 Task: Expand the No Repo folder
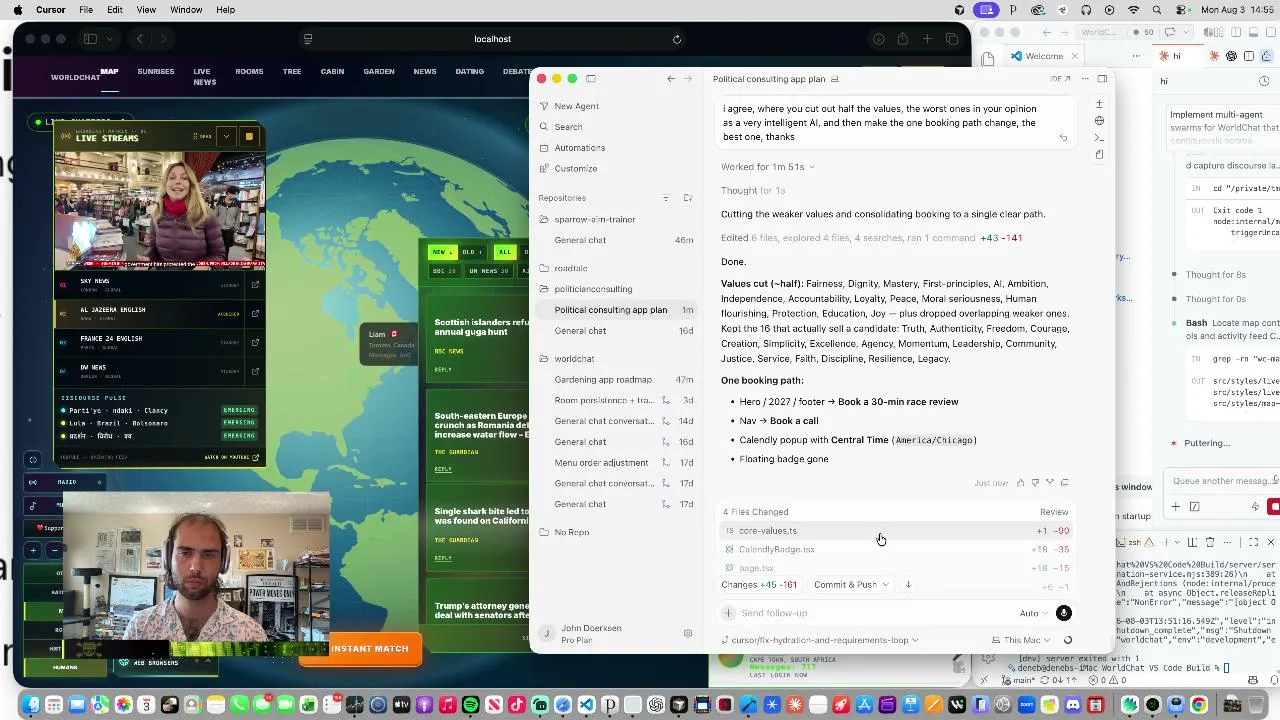click(571, 532)
